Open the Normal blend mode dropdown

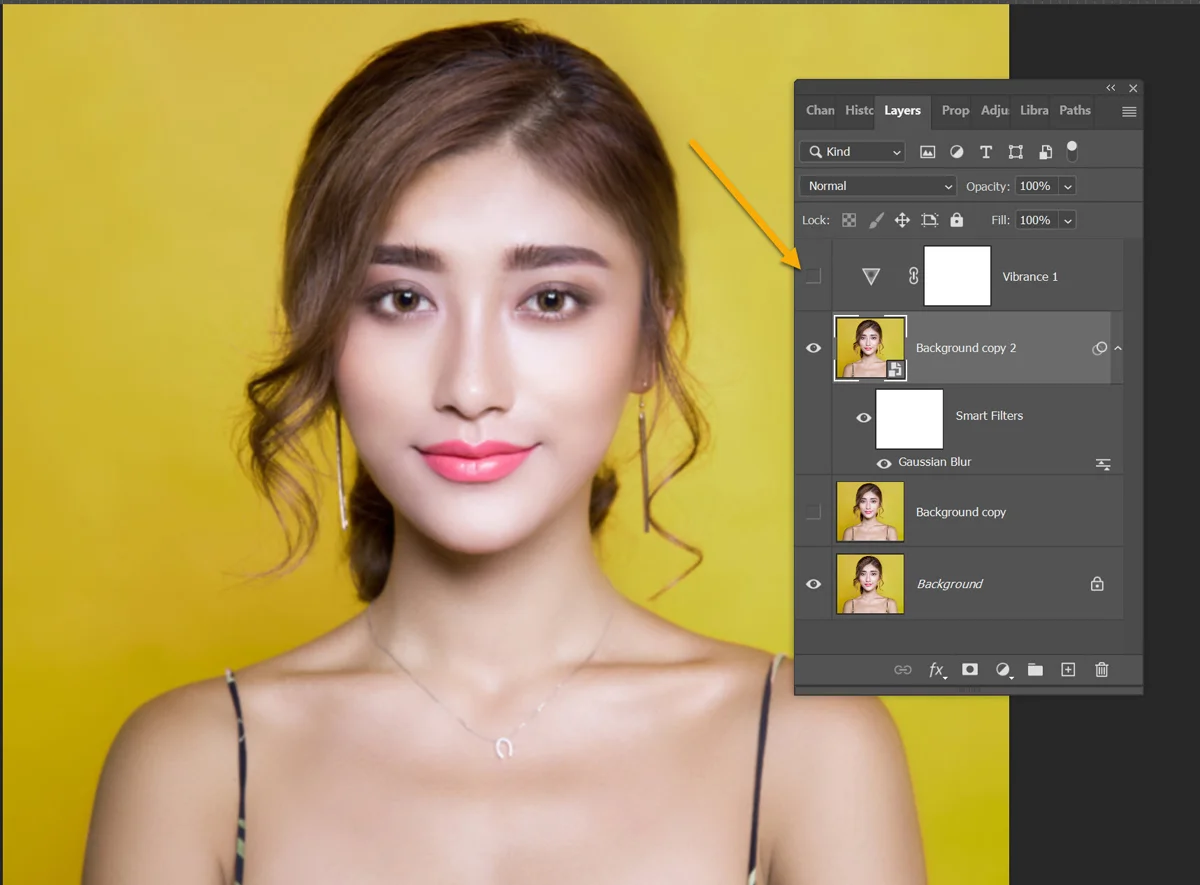(879, 186)
